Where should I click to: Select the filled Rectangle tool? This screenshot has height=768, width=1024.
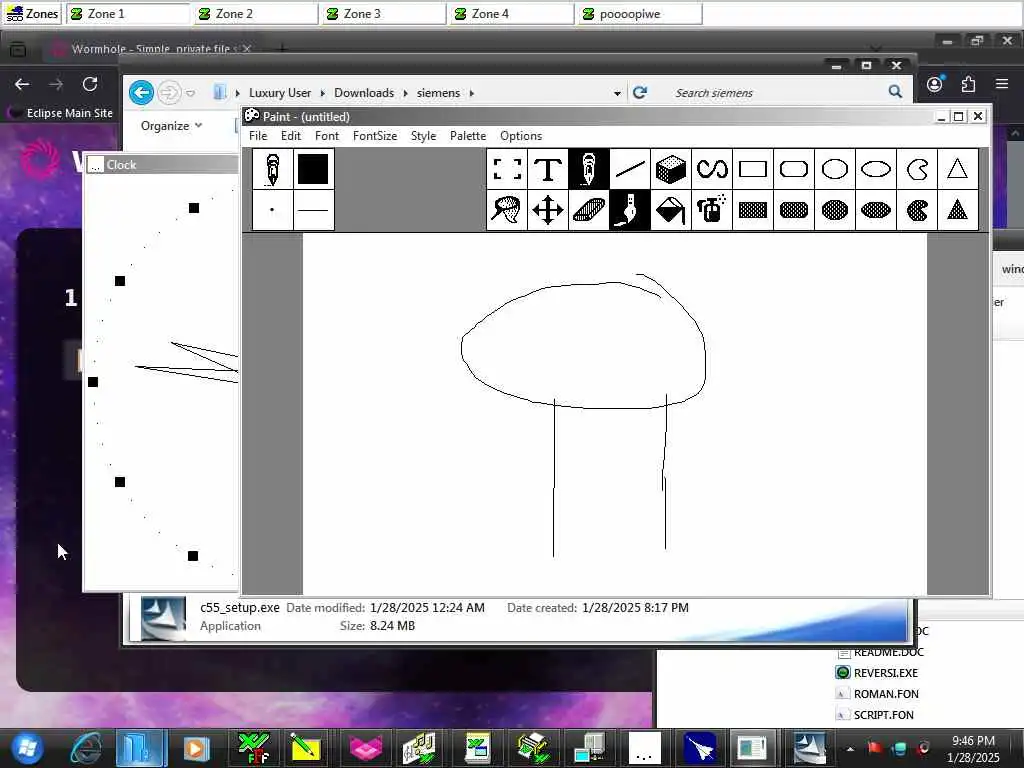(x=752, y=210)
